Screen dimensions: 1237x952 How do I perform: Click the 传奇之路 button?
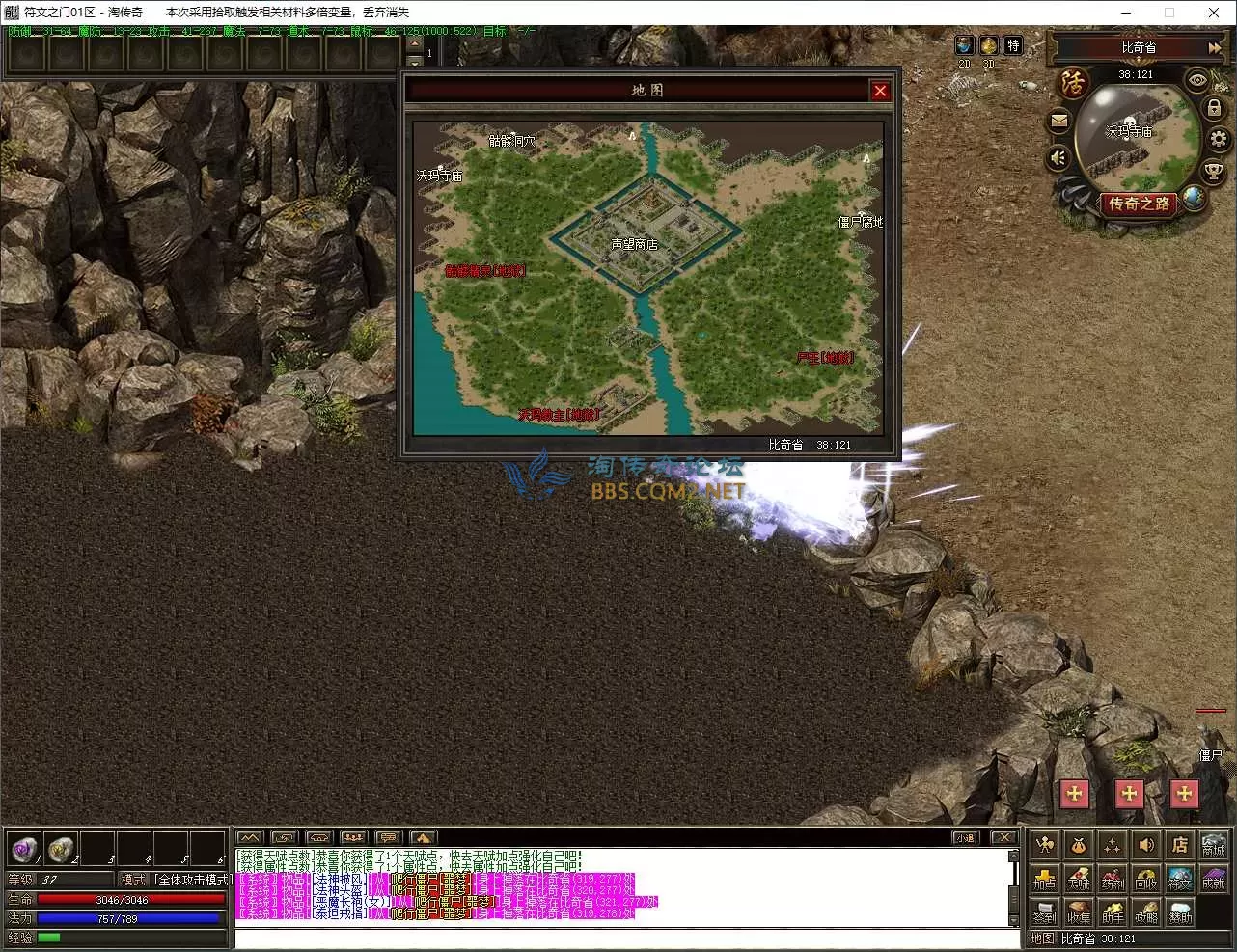point(1139,204)
